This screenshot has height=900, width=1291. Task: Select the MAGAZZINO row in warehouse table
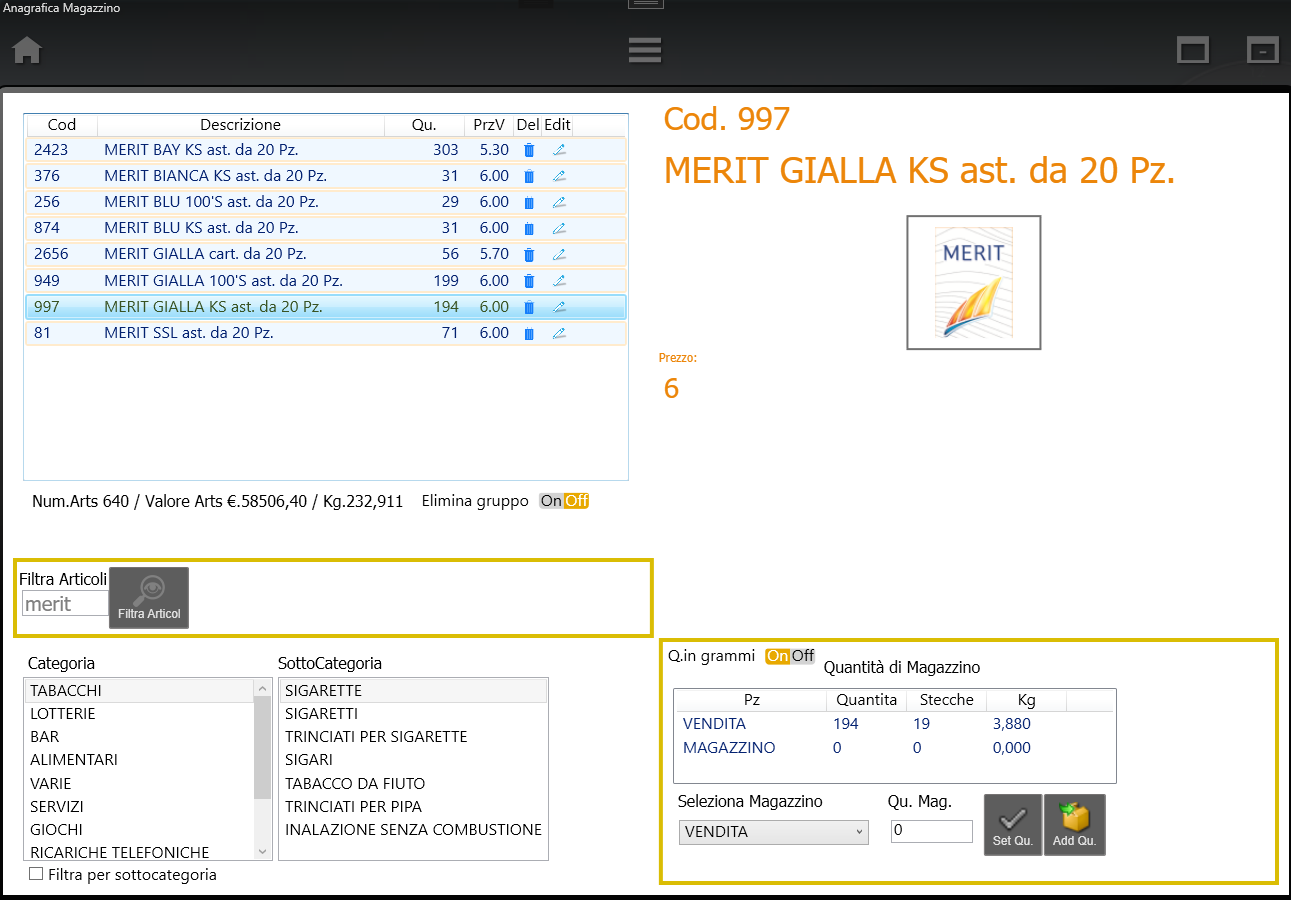[x=894, y=748]
